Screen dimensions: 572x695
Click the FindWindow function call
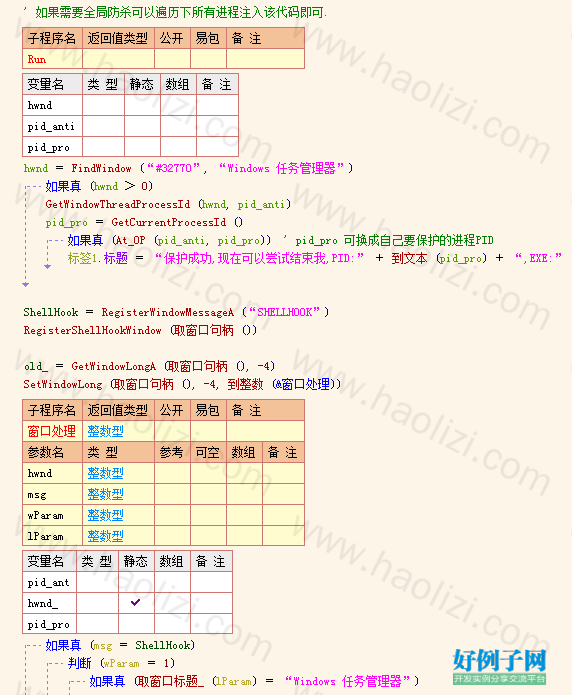[x=101, y=168]
